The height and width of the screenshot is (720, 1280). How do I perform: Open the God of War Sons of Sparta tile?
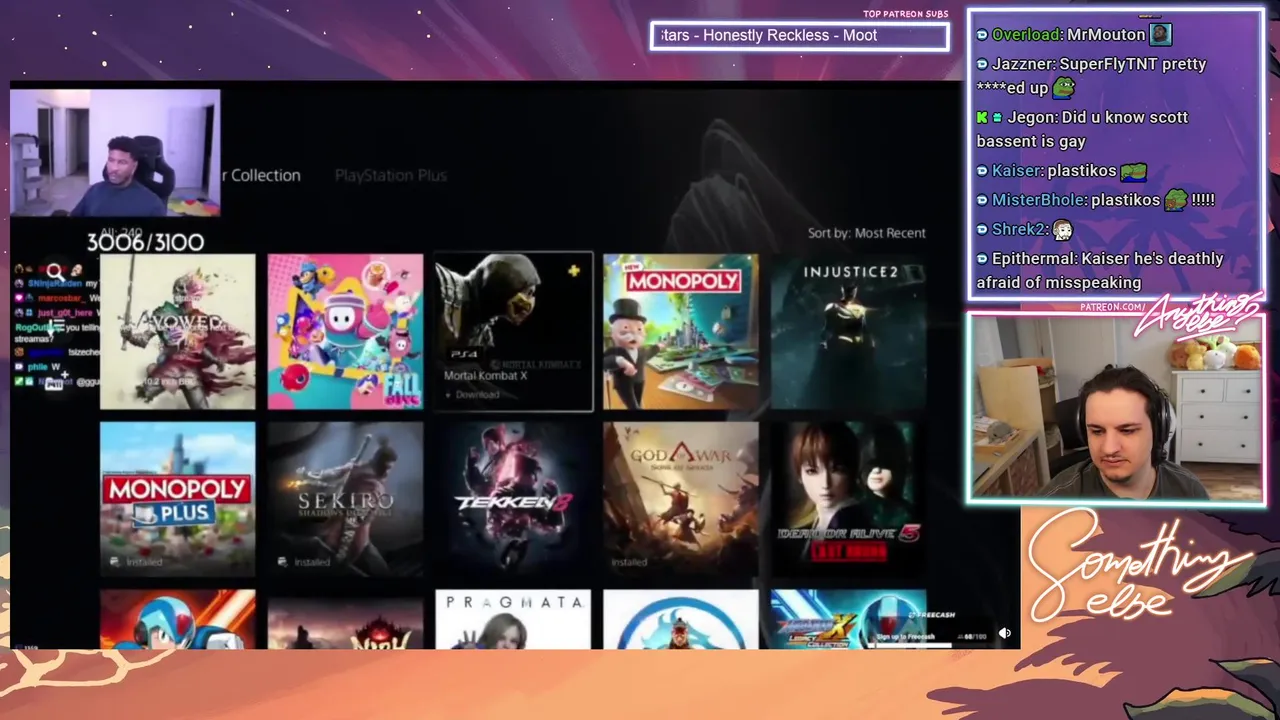[681, 498]
